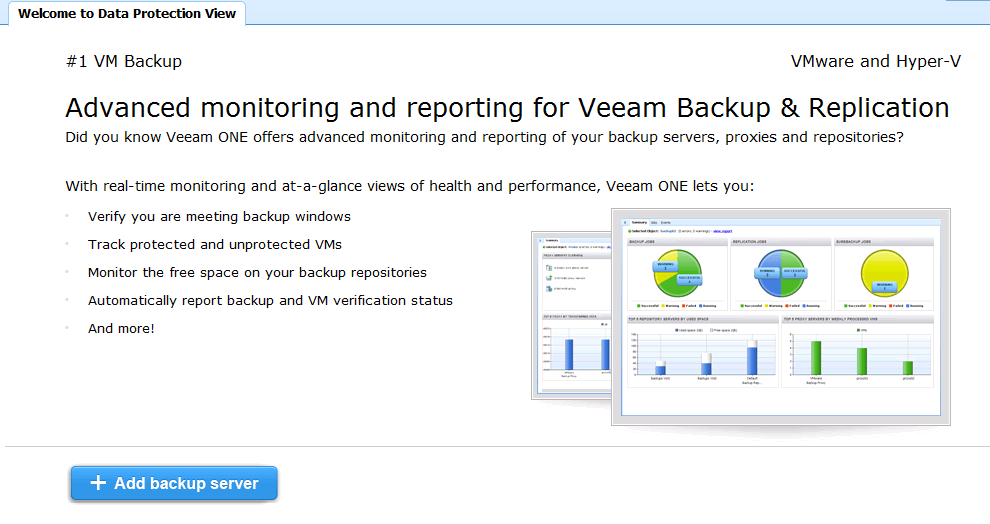Click the plus icon on Add backup server

click(98, 483)
